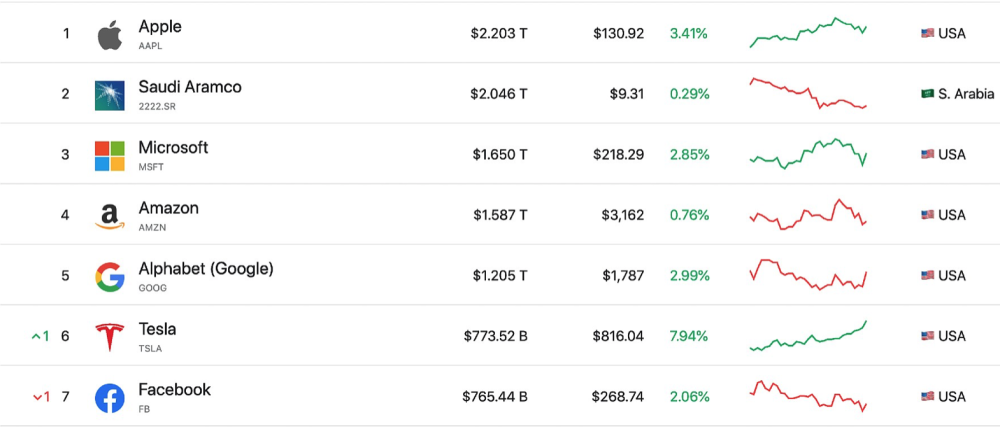Viewport: 1000px width, 429px height.
Task: Click the Apple company logo
Action: [110, 34]
